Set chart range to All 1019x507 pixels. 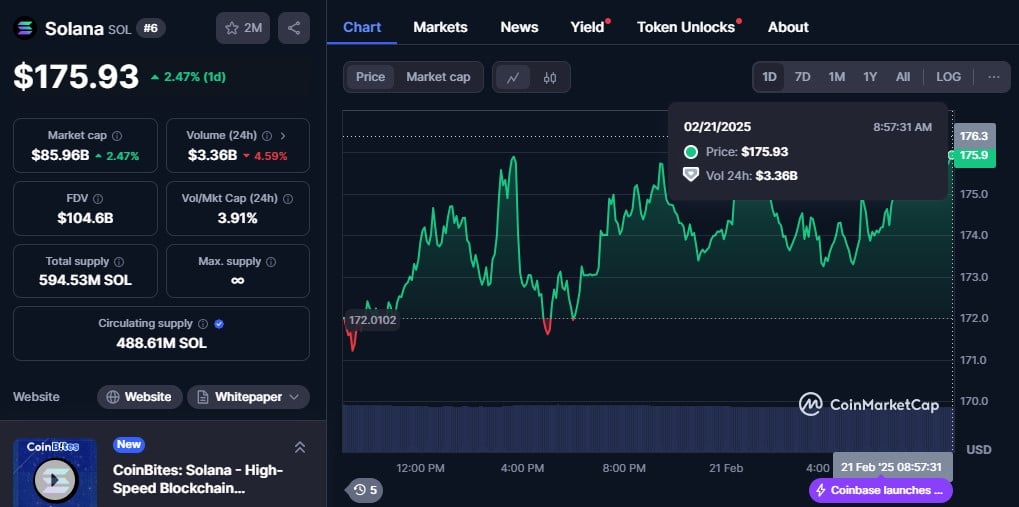903,77
